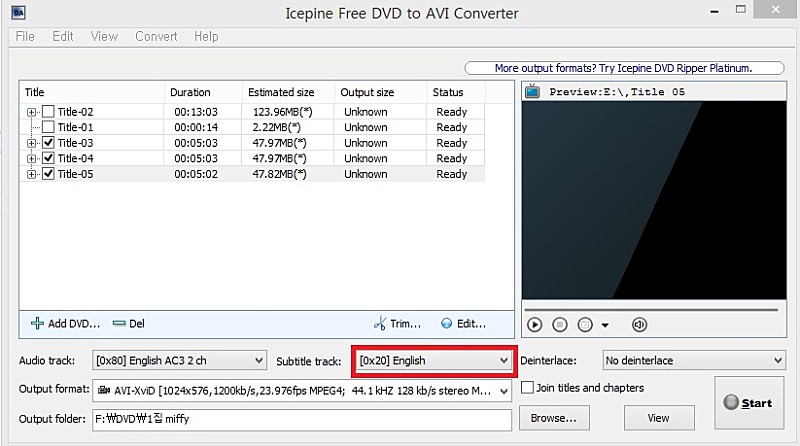Screen dimensions: 800x446
Task: Uncheck the Title-05 checkbox
Action: 48,174
